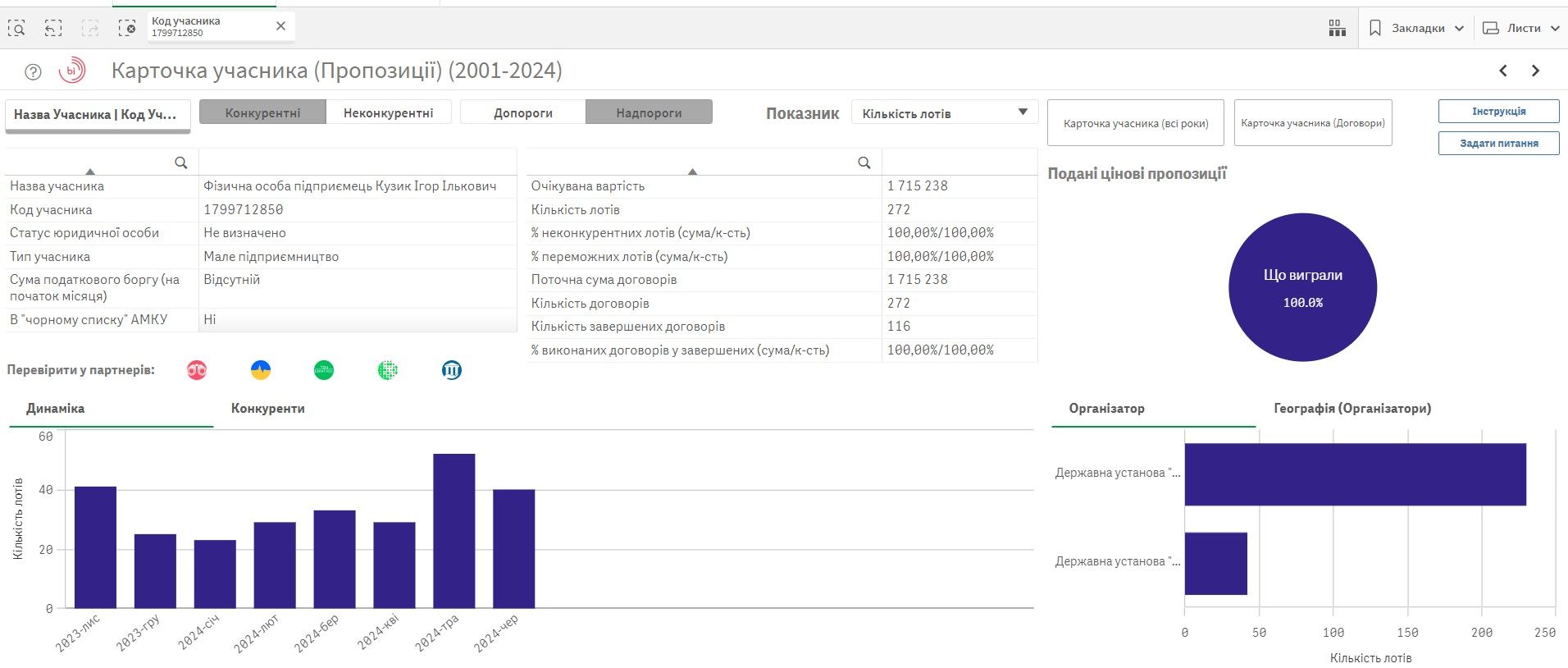The height and width of the screenshot is (668, 1568).
Task: Search in the participant info table
Action: pyautogui.click(x=181, y=162)
